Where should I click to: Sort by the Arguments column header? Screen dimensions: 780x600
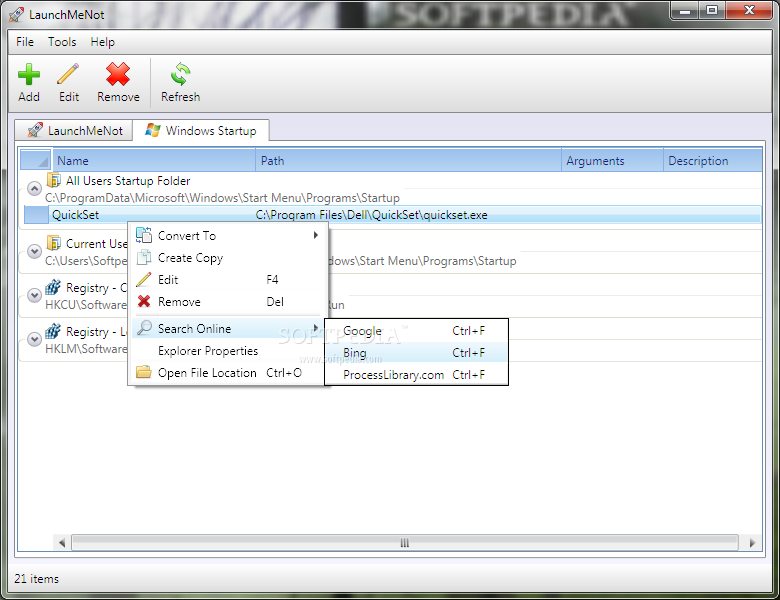(612, 160)
